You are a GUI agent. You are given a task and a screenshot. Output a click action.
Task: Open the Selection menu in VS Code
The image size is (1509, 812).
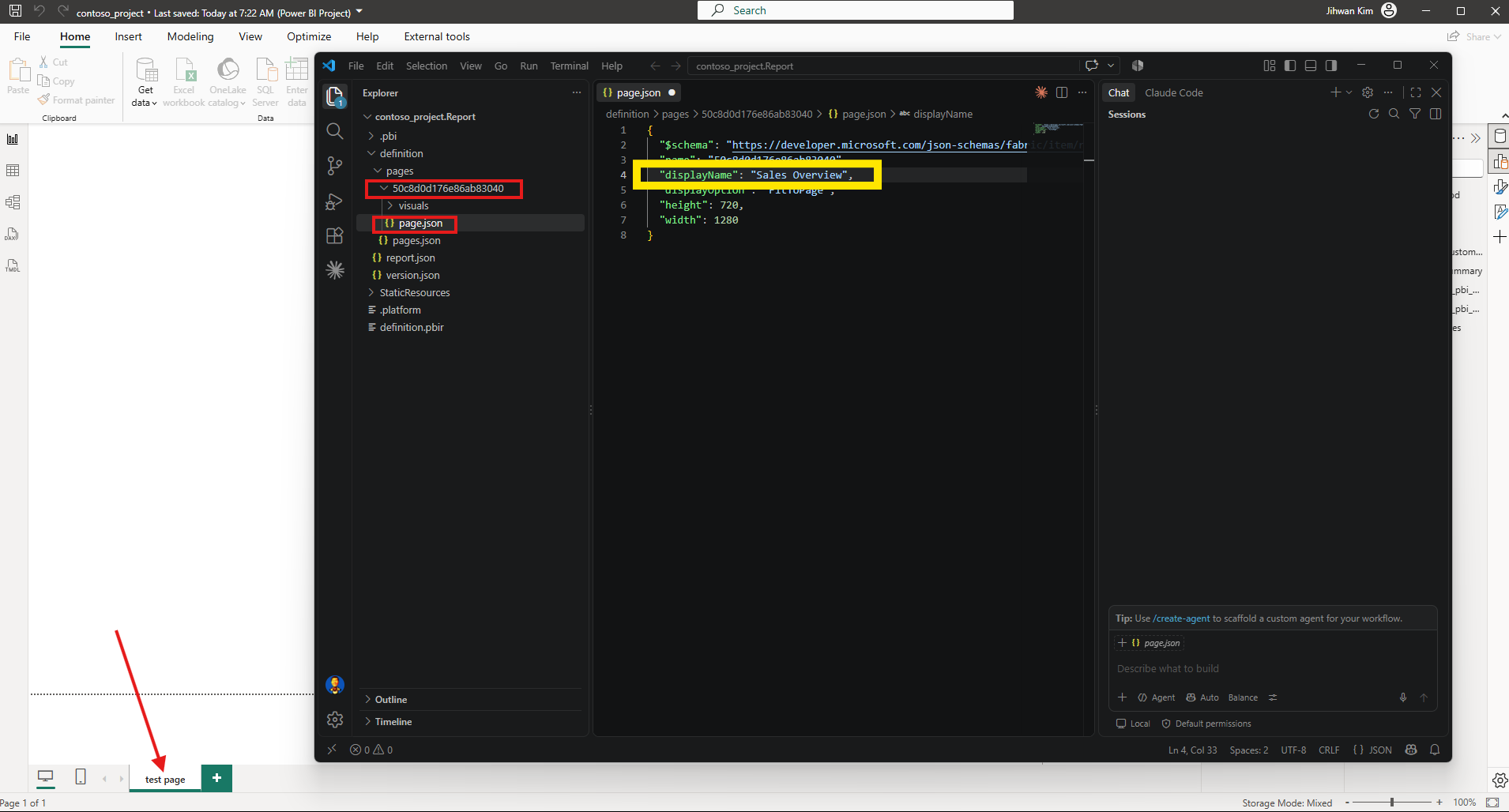[427, 66]
